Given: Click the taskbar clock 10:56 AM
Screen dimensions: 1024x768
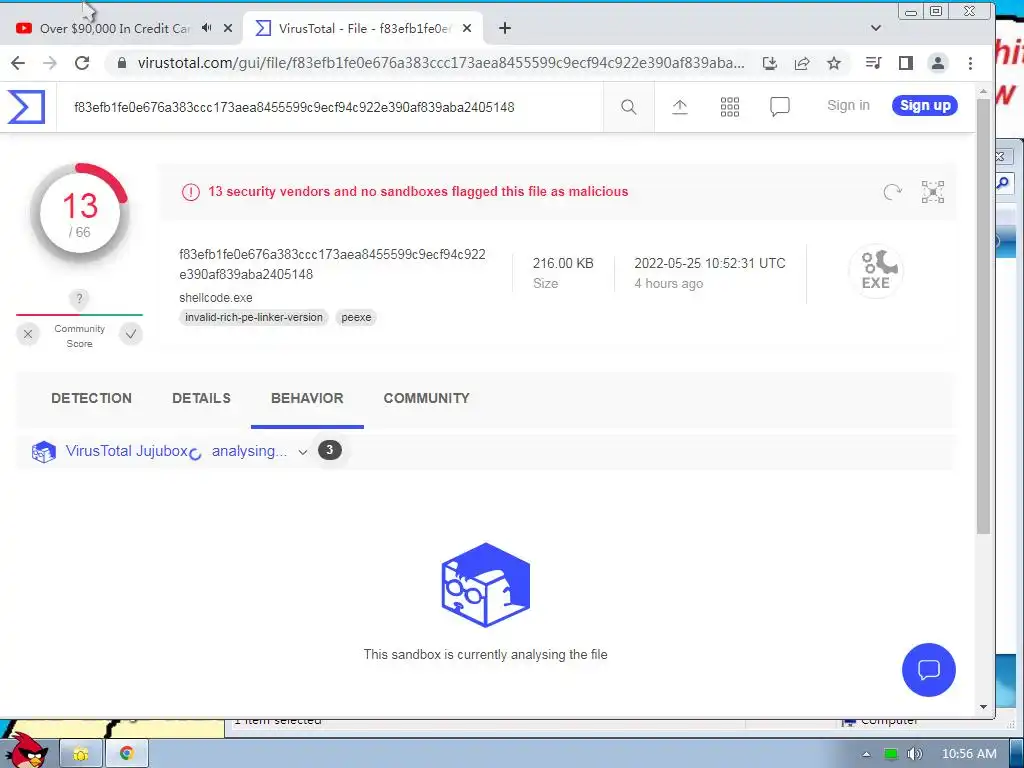Looking at the screenshot, I should click(969, 754).
